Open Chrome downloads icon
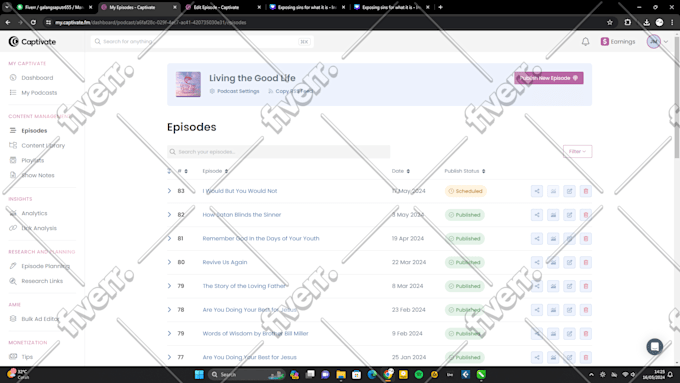This screenshot has height=383, width=680. (x=646, y=22)
